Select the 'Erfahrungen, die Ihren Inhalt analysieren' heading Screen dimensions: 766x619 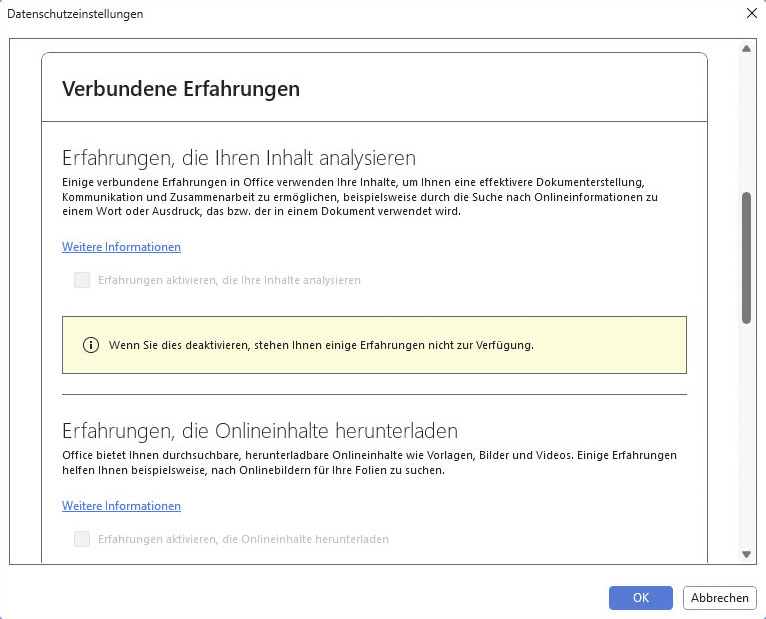click(x=239, y=158)
